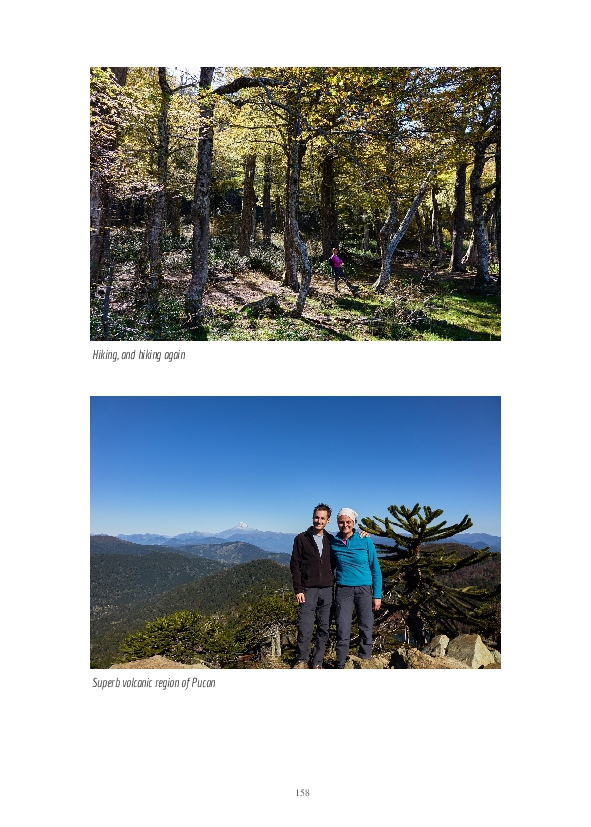Click page number 158
The image size is (591, 827).
[302, 792]
